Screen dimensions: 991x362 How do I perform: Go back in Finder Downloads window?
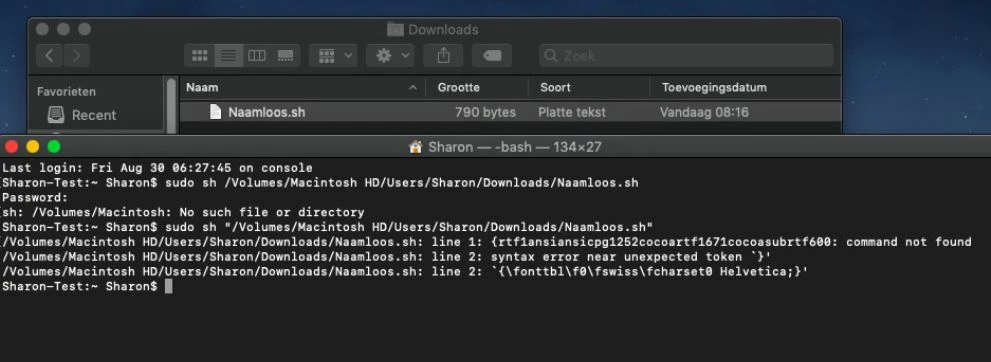49,56
